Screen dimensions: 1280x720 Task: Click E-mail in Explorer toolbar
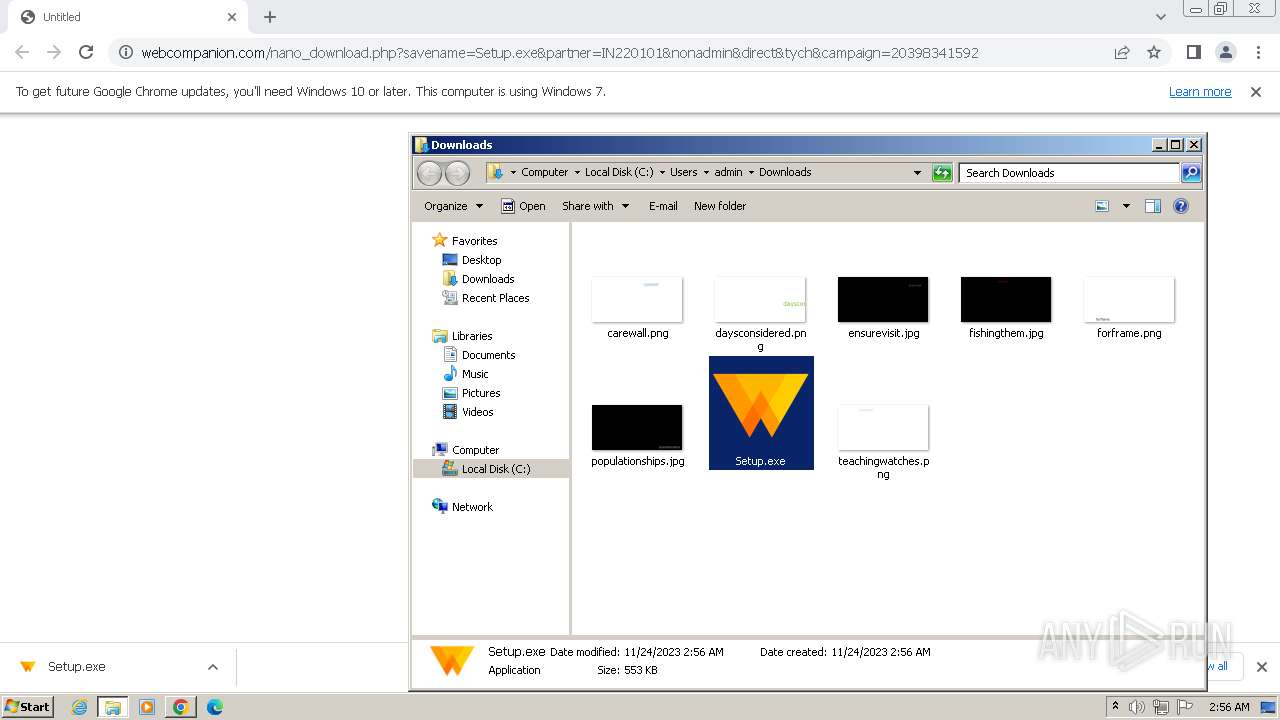(663, 206)
